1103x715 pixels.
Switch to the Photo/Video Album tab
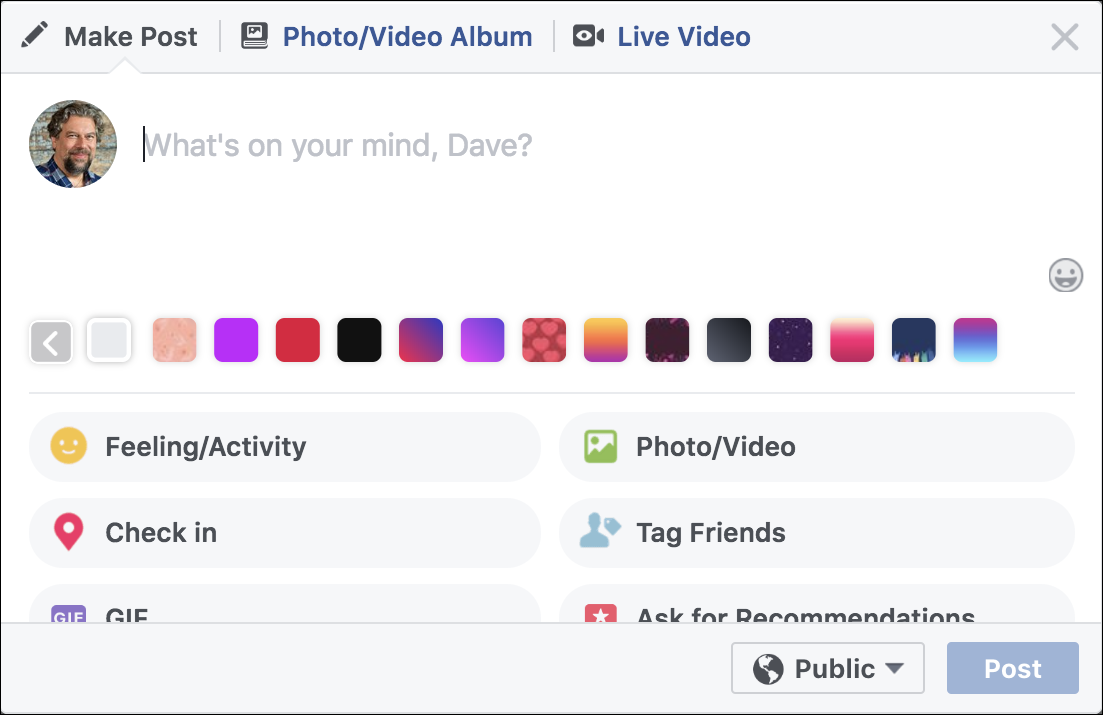tap(406, 37)
